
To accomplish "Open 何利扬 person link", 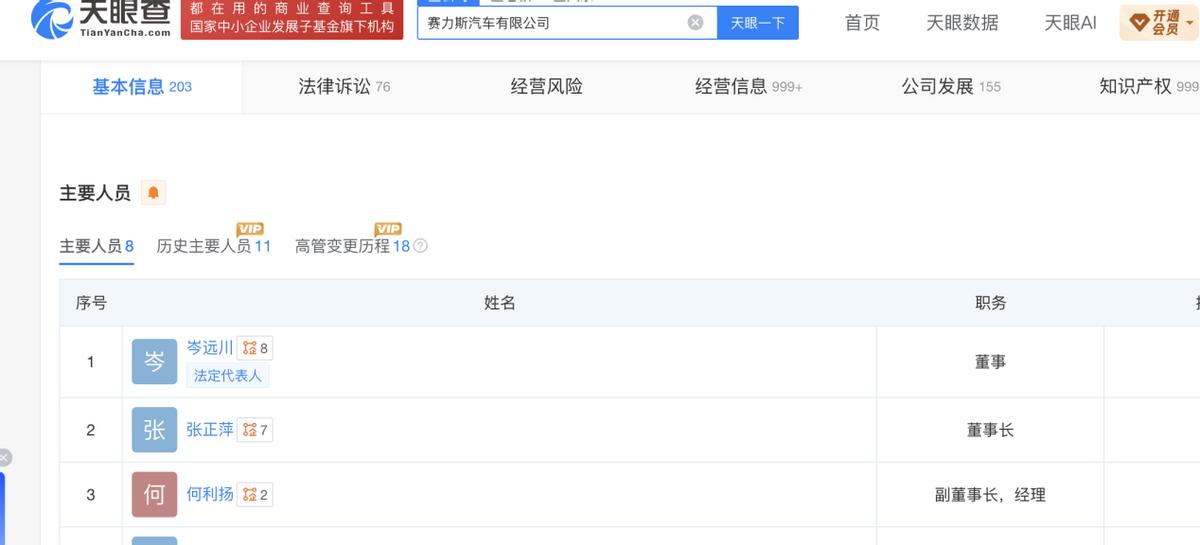I will coord(210,494).
